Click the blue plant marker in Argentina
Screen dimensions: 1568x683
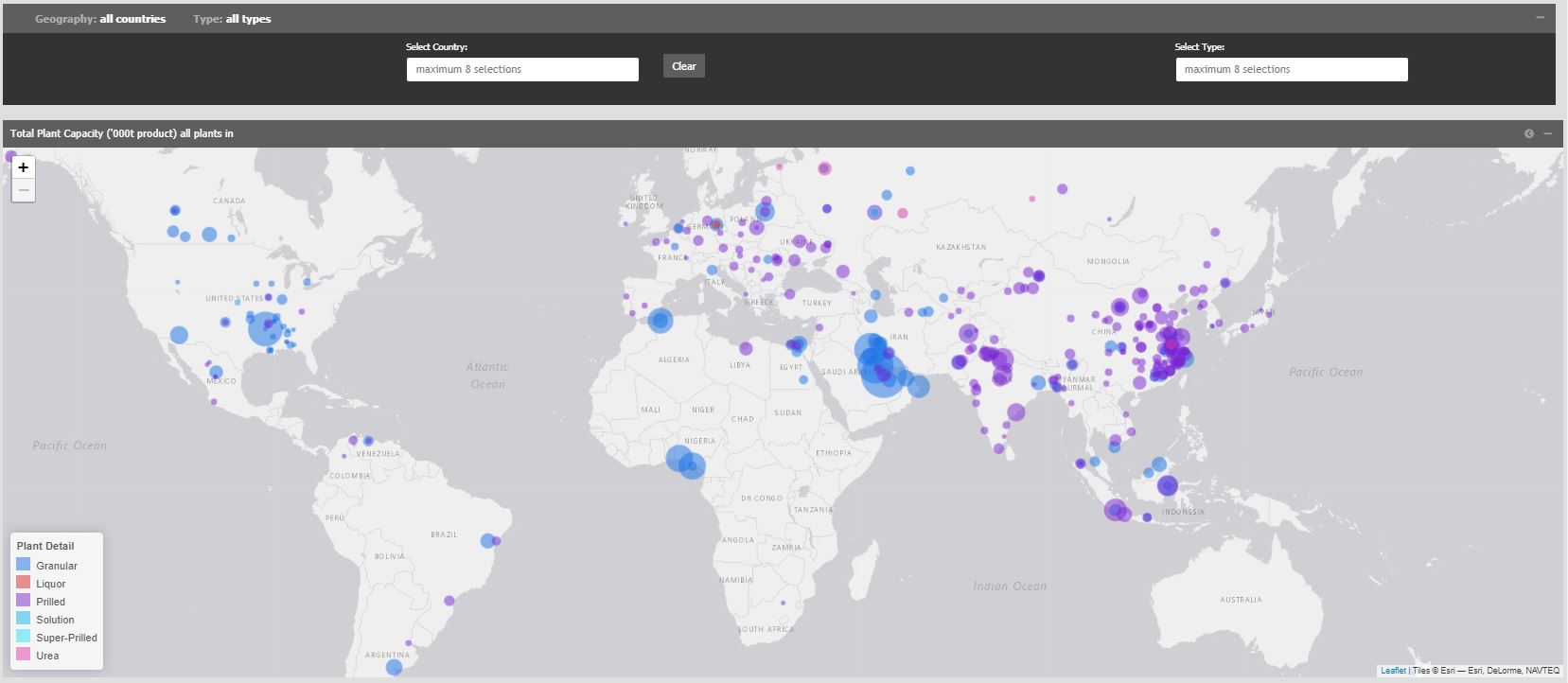coord(395,667)
